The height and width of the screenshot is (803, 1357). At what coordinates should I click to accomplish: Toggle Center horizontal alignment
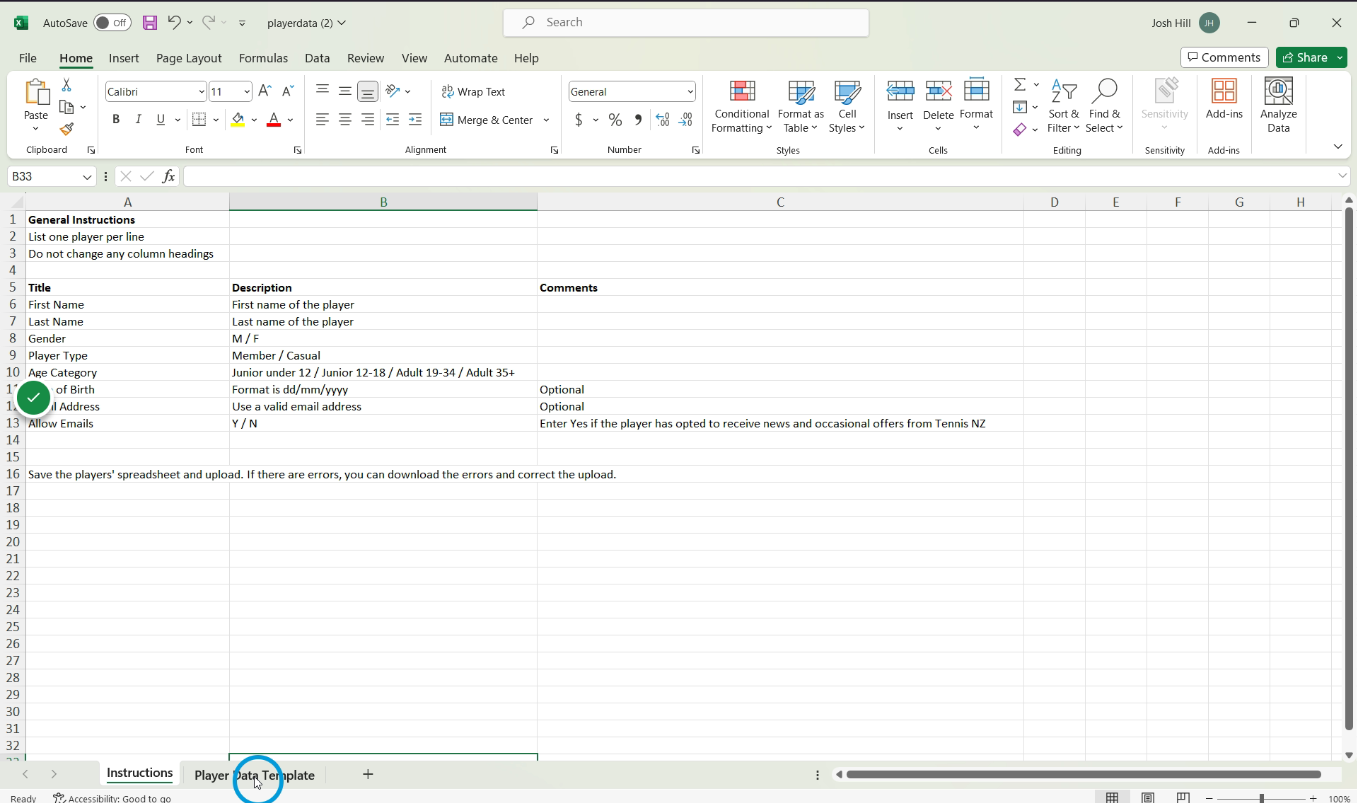point(345,120)
